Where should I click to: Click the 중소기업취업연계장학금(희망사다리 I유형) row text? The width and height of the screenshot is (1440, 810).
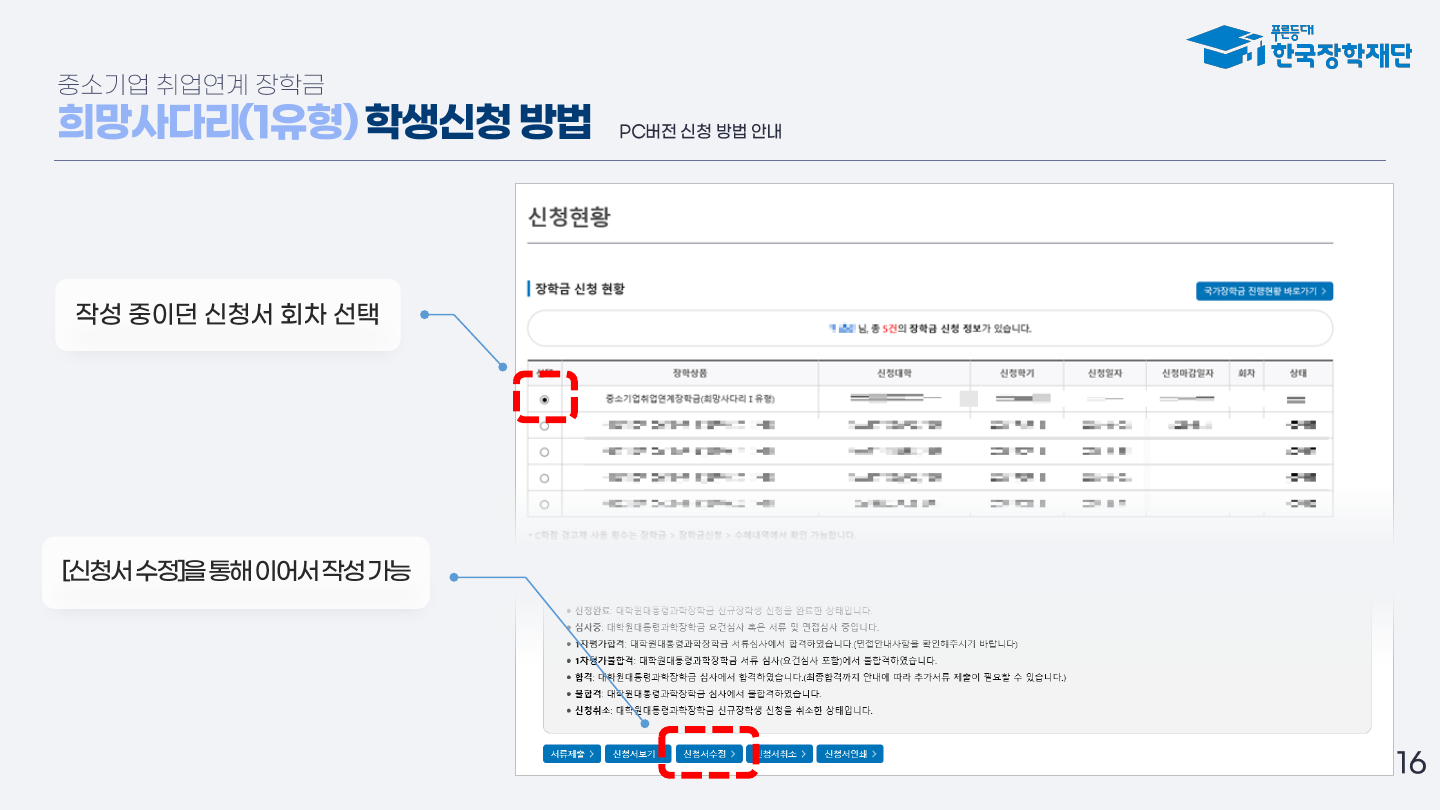coord(690,399)
